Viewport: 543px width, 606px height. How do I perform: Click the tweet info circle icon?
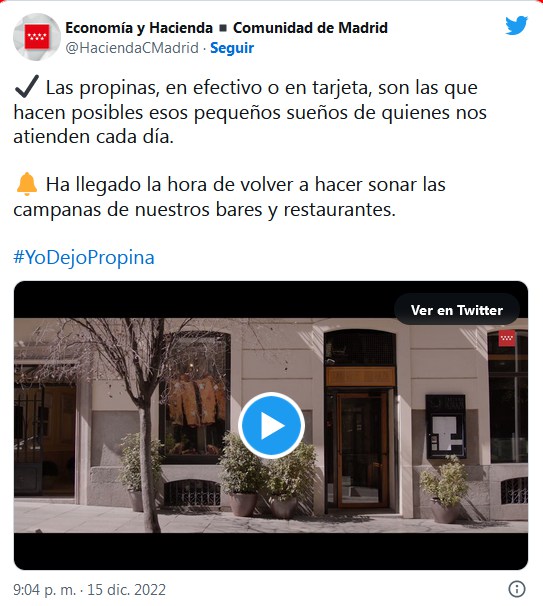tap(517, 589)
